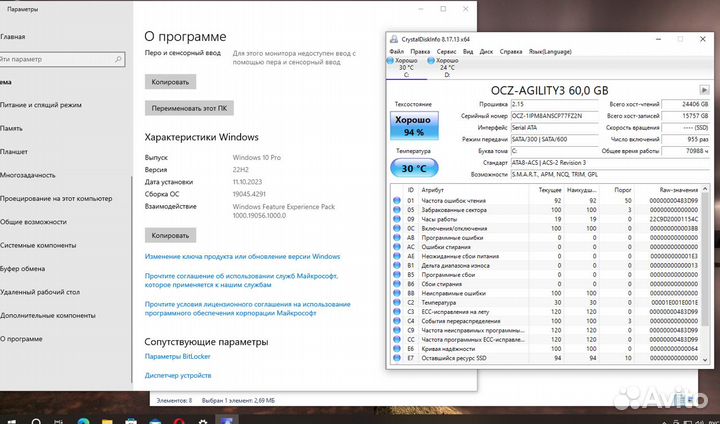720x424 pixels.
Task: Click the upper Копировать button in Settings
Action: point(170,82)
